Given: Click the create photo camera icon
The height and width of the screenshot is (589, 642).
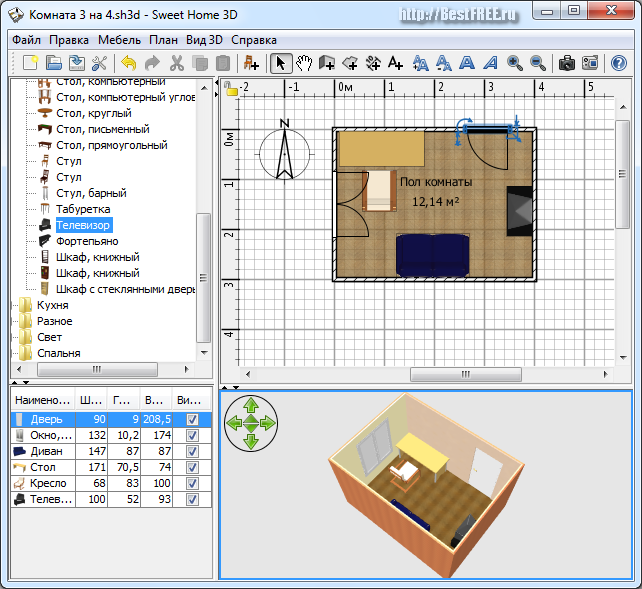Looking at the screenshot, I should pyautogui.click(x=567, y=63).
